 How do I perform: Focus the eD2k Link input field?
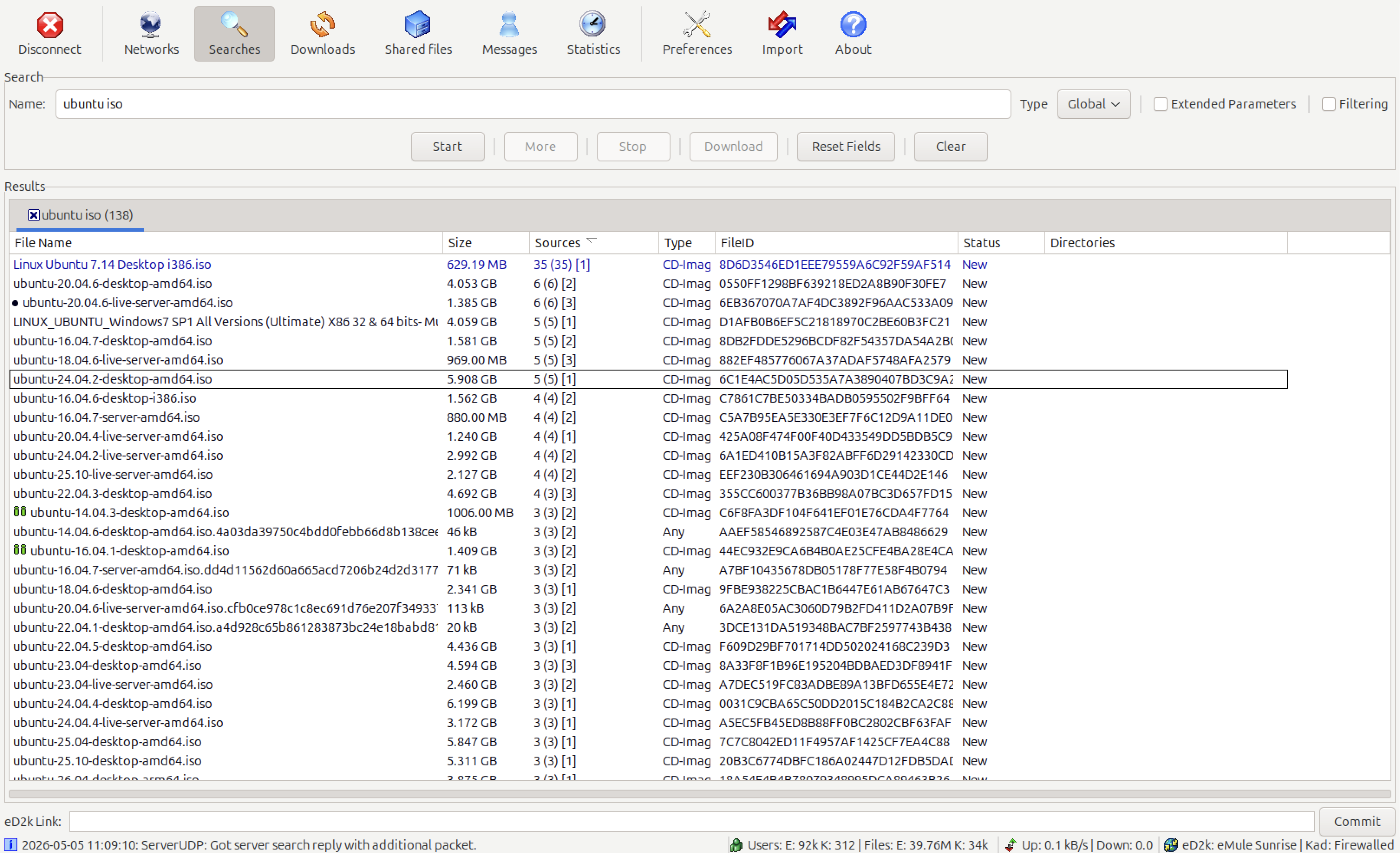coord(692,821)
